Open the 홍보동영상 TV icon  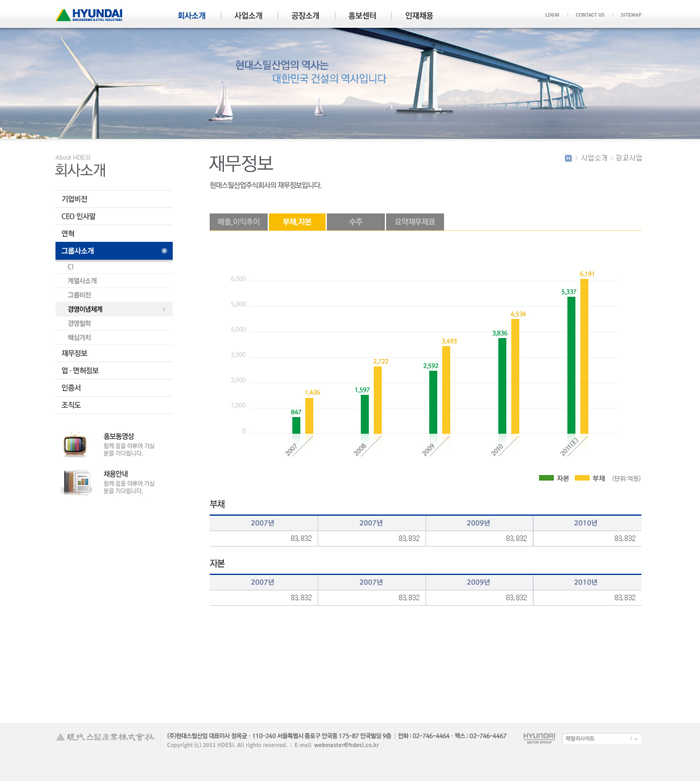75,444
